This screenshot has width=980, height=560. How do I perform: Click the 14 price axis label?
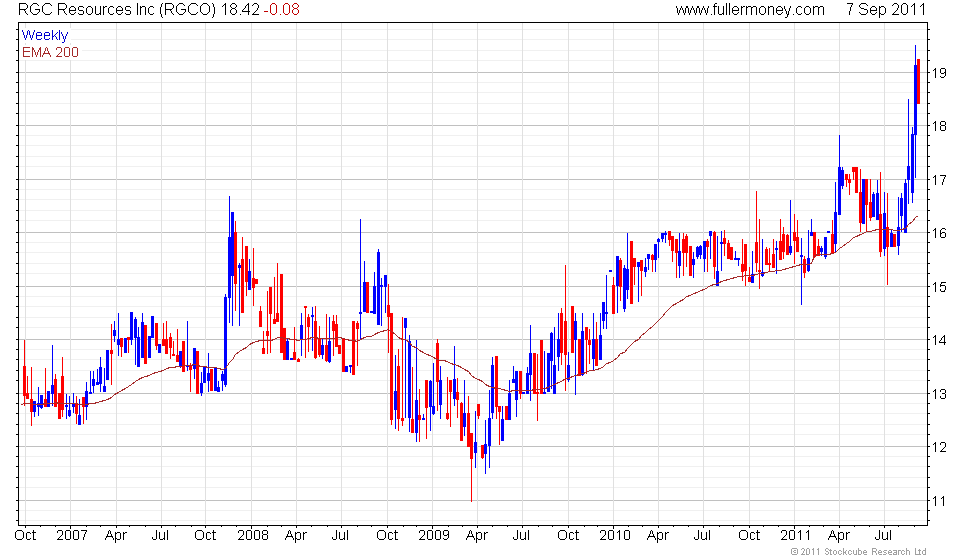(939, 341)
